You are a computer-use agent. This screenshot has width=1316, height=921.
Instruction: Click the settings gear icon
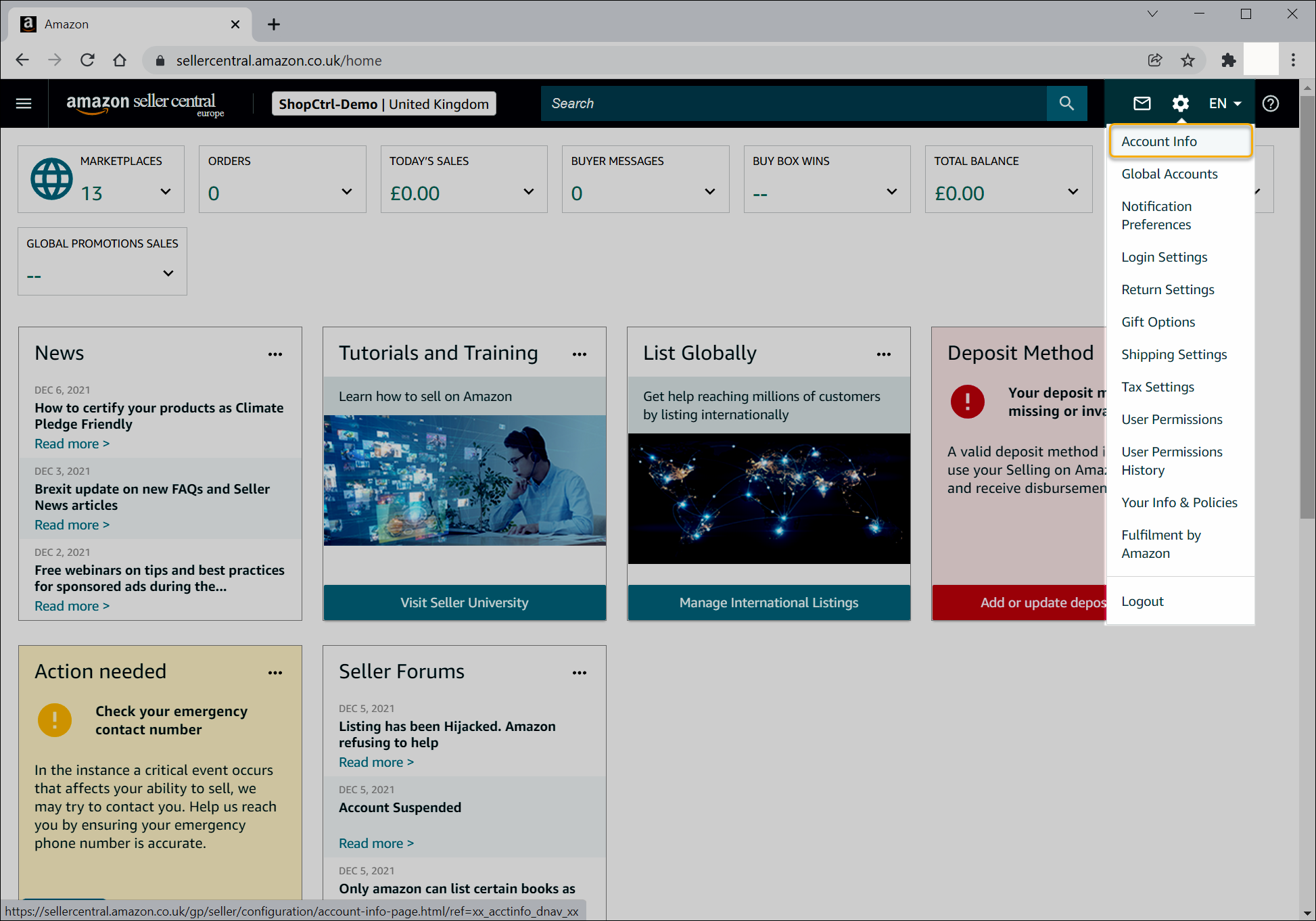(1180, 103)
